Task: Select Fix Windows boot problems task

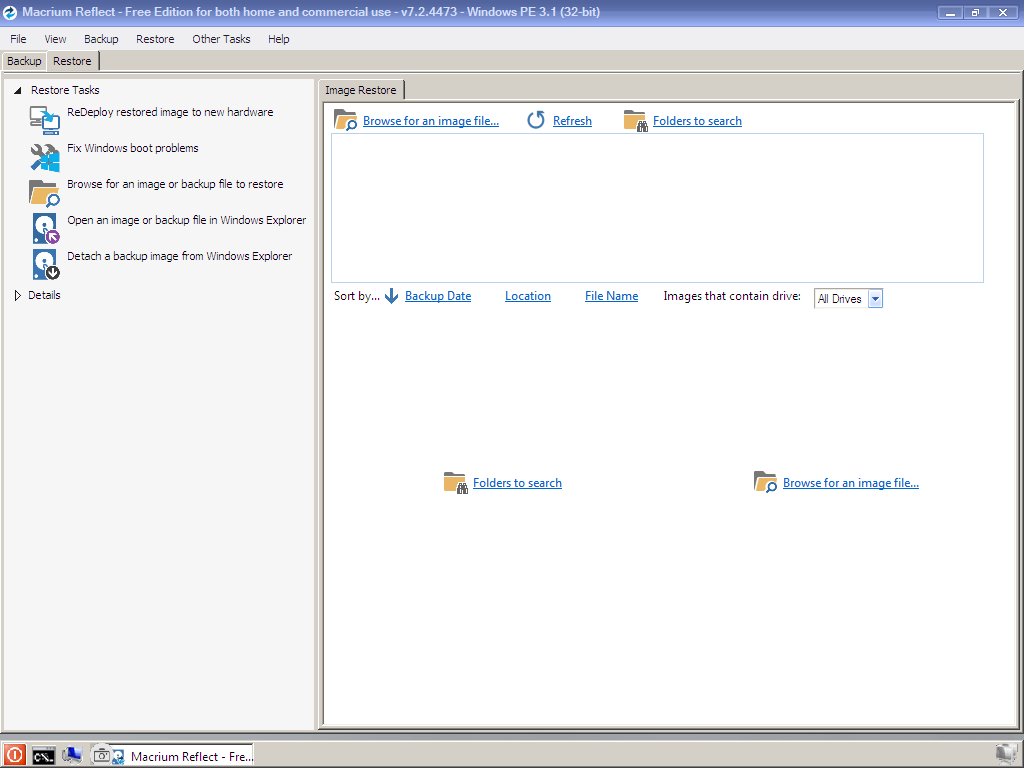Action: pos(133,148)
